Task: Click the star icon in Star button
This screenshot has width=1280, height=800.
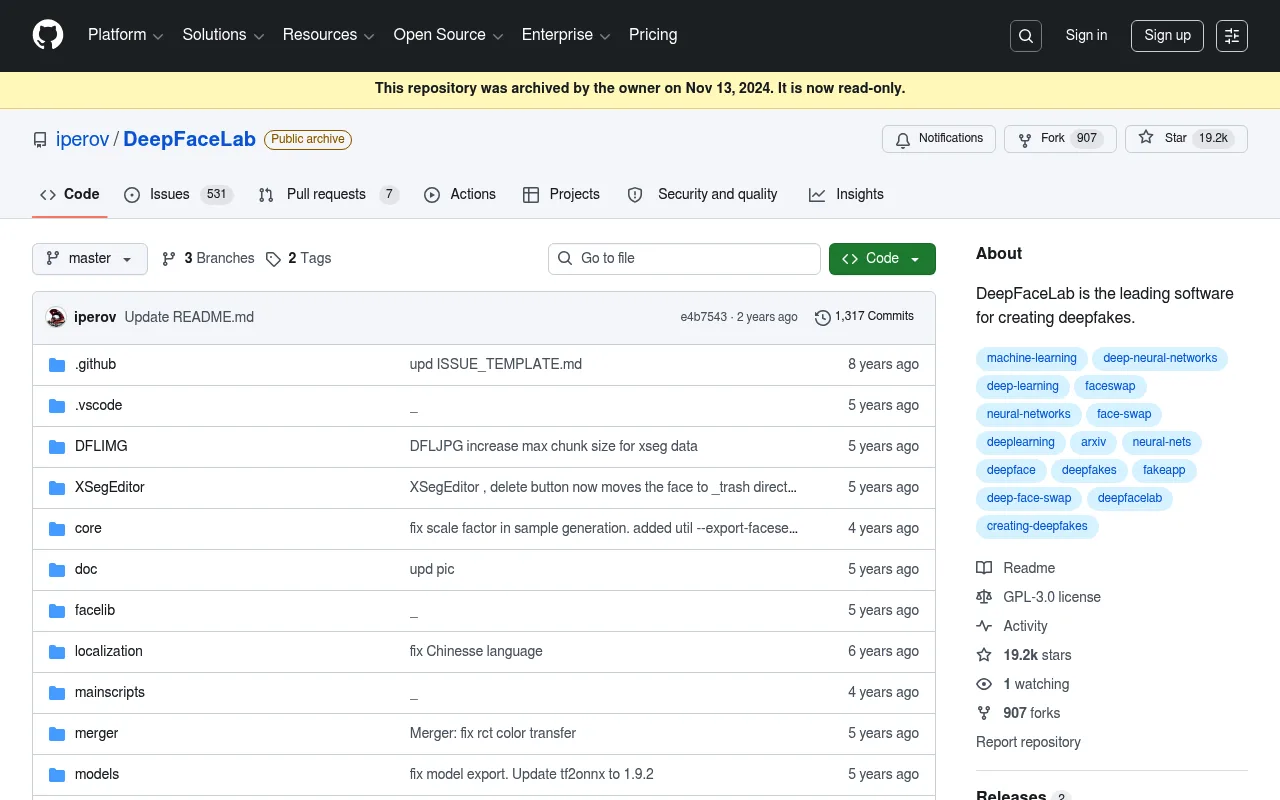Action: tap(1146, 138)
